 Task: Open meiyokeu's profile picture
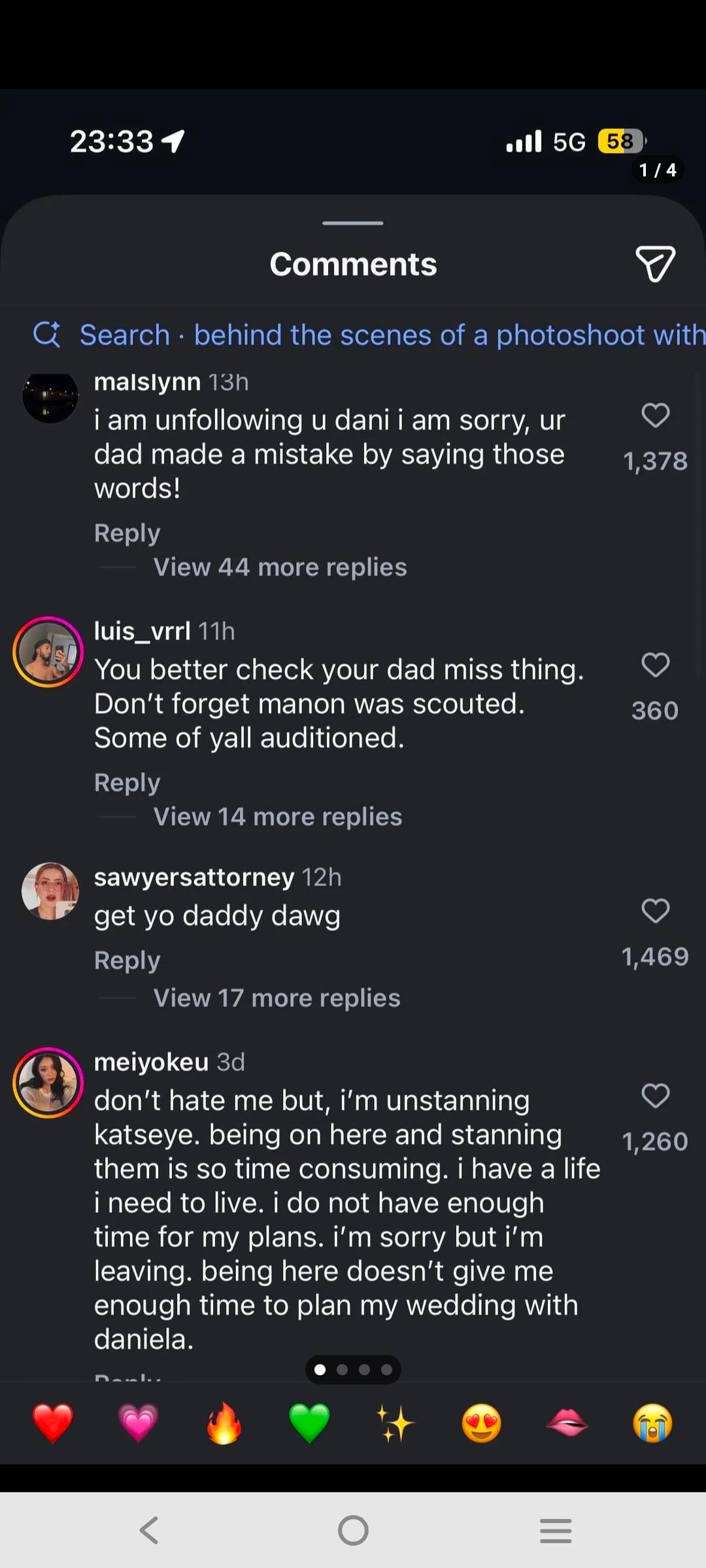coord(48,1083)
